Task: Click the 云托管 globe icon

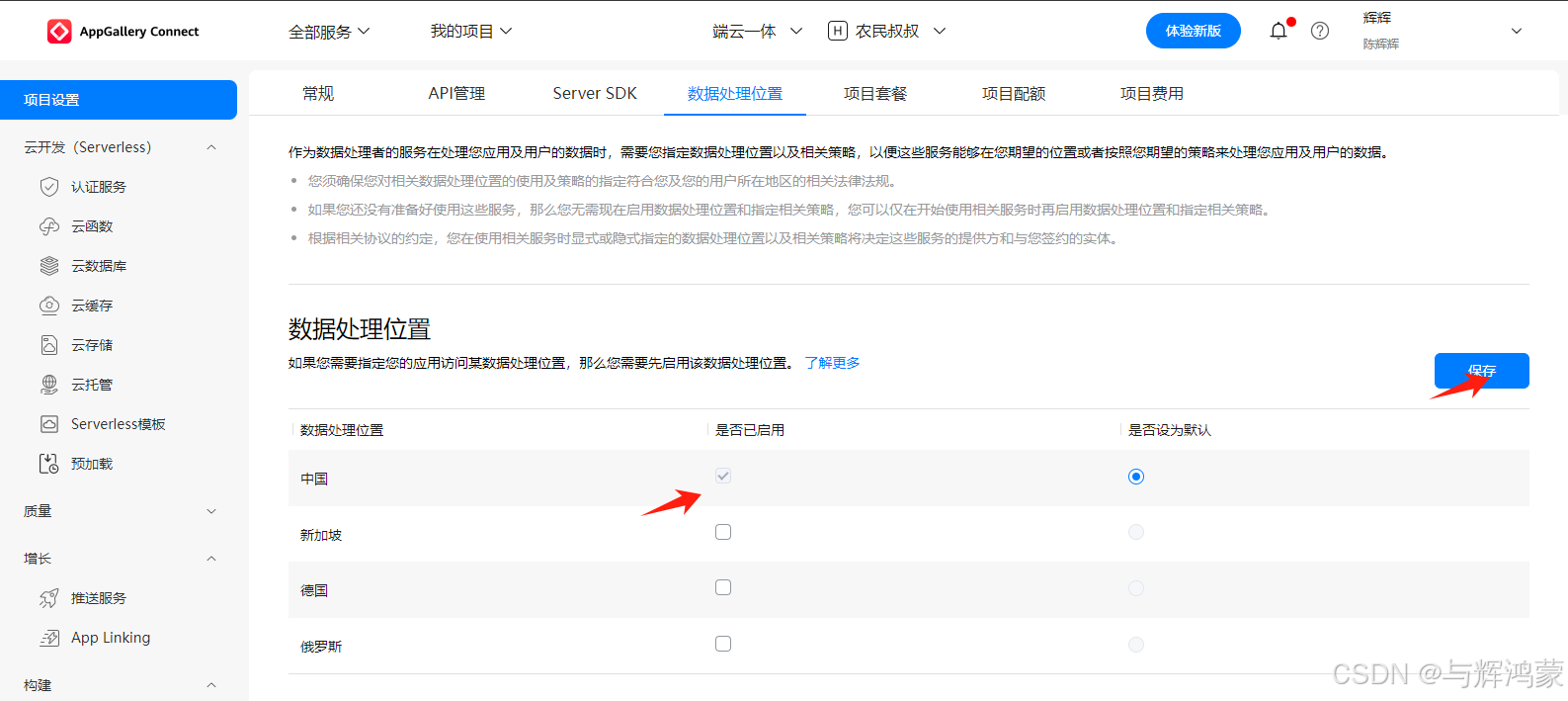Action: coord(49,385)
